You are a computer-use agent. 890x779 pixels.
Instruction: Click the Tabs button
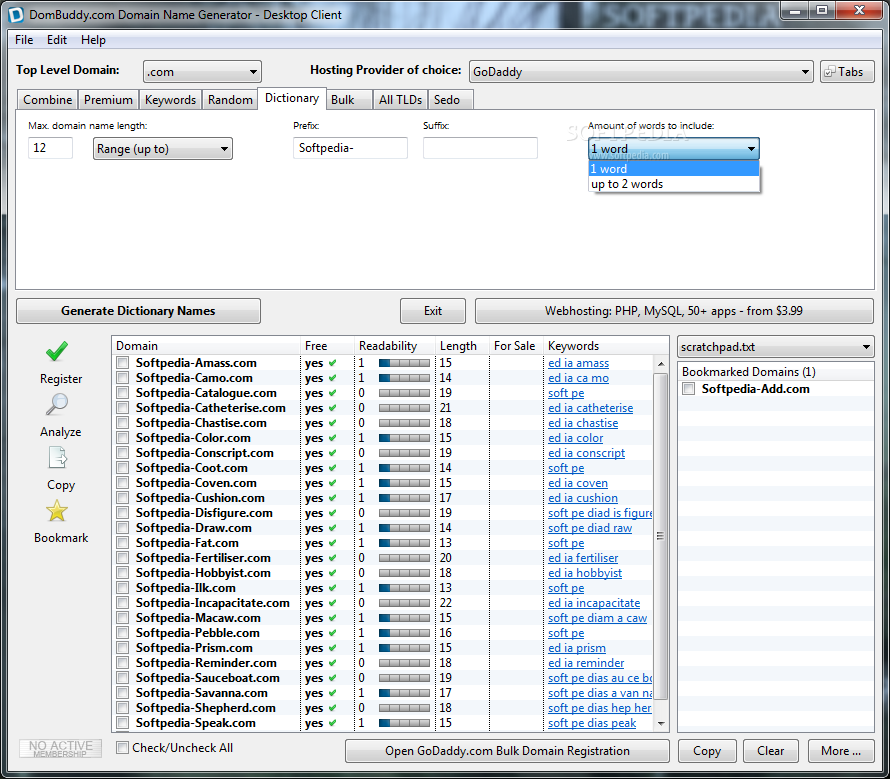847,72
